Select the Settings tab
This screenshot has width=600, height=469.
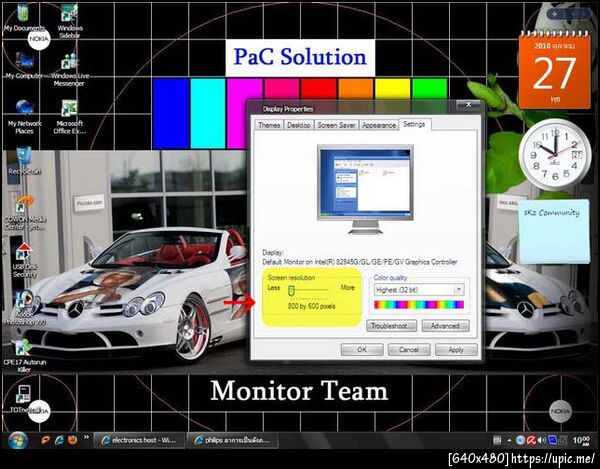click(414, 124)
